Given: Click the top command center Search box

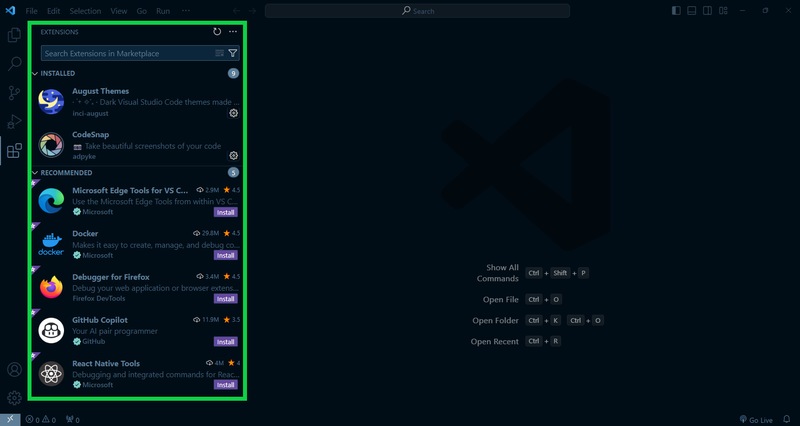Looking at the screenshot, I should click(x=417, y=11).
